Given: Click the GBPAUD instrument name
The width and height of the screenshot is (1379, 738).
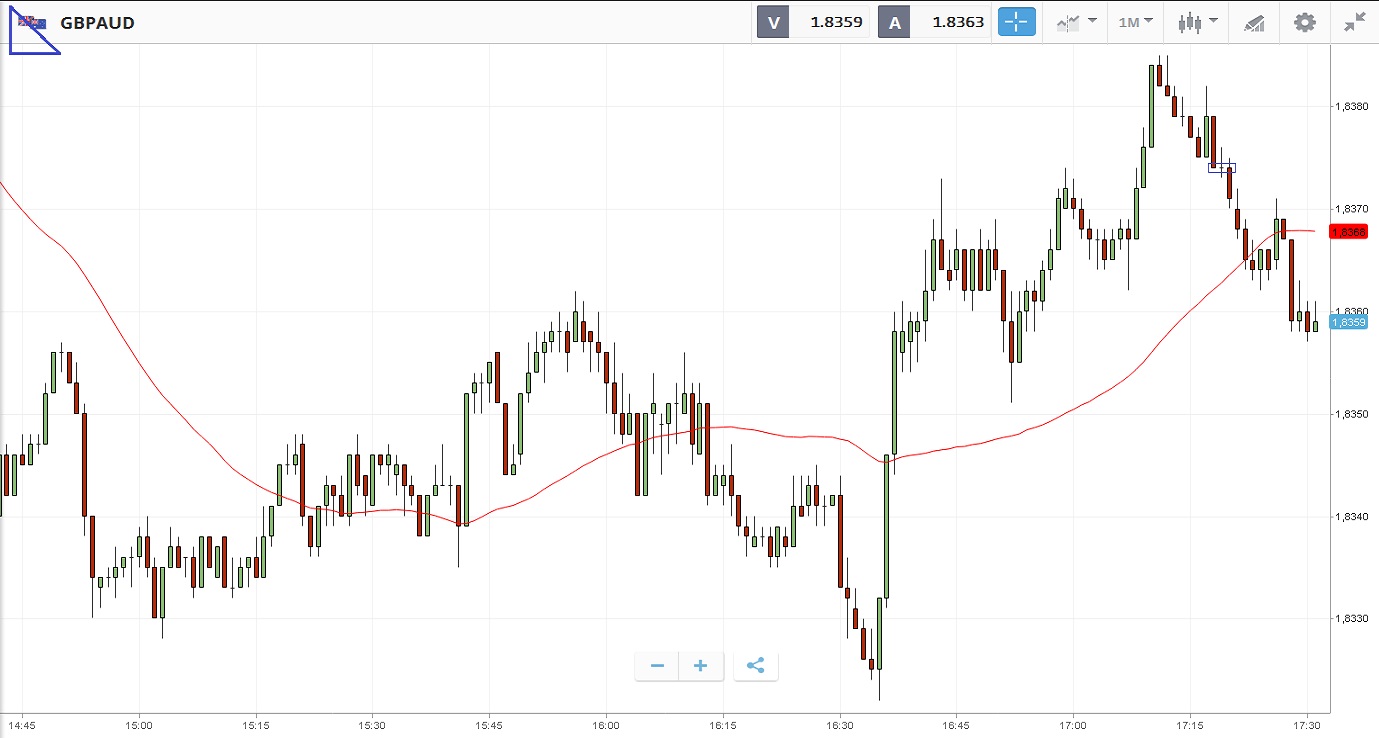Looking at the screenshot, I should 97,23.
